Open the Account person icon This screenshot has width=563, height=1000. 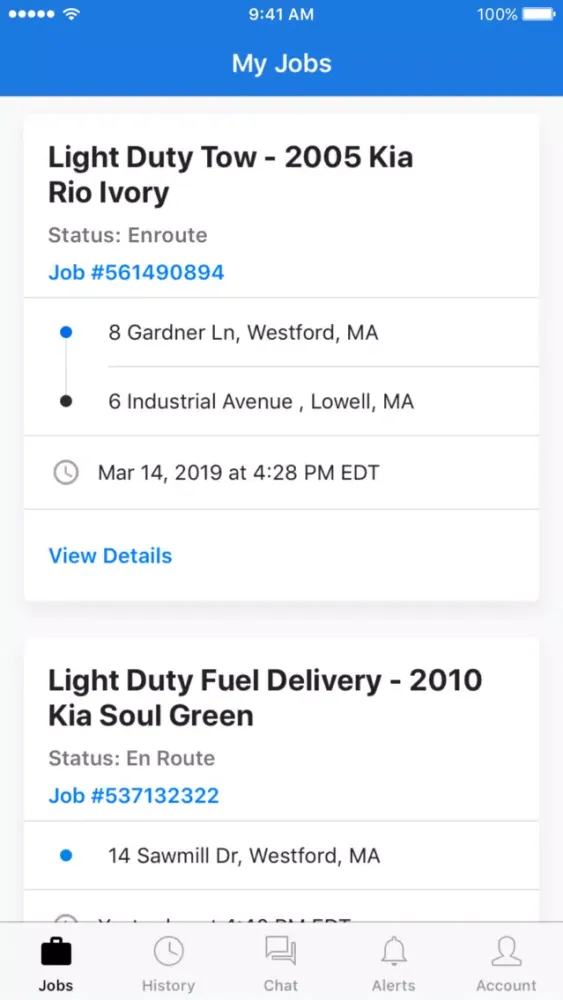(x=506, y=952)
